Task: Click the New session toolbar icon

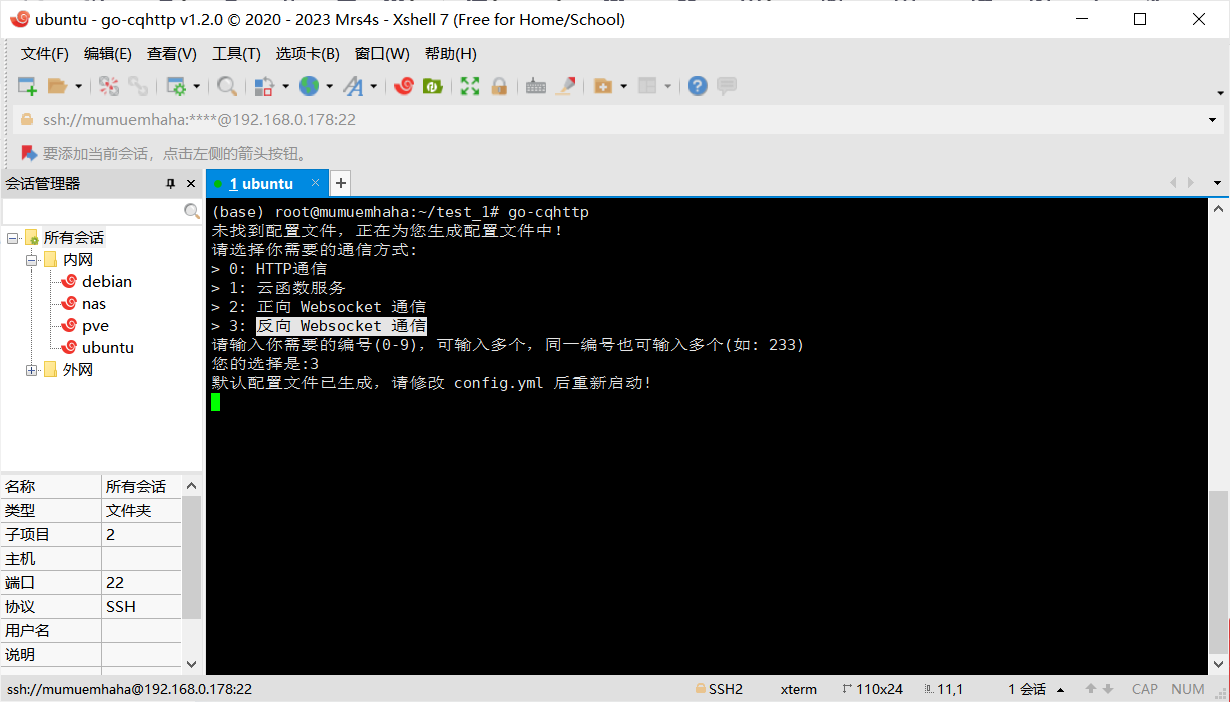Action: coord(27,86)
